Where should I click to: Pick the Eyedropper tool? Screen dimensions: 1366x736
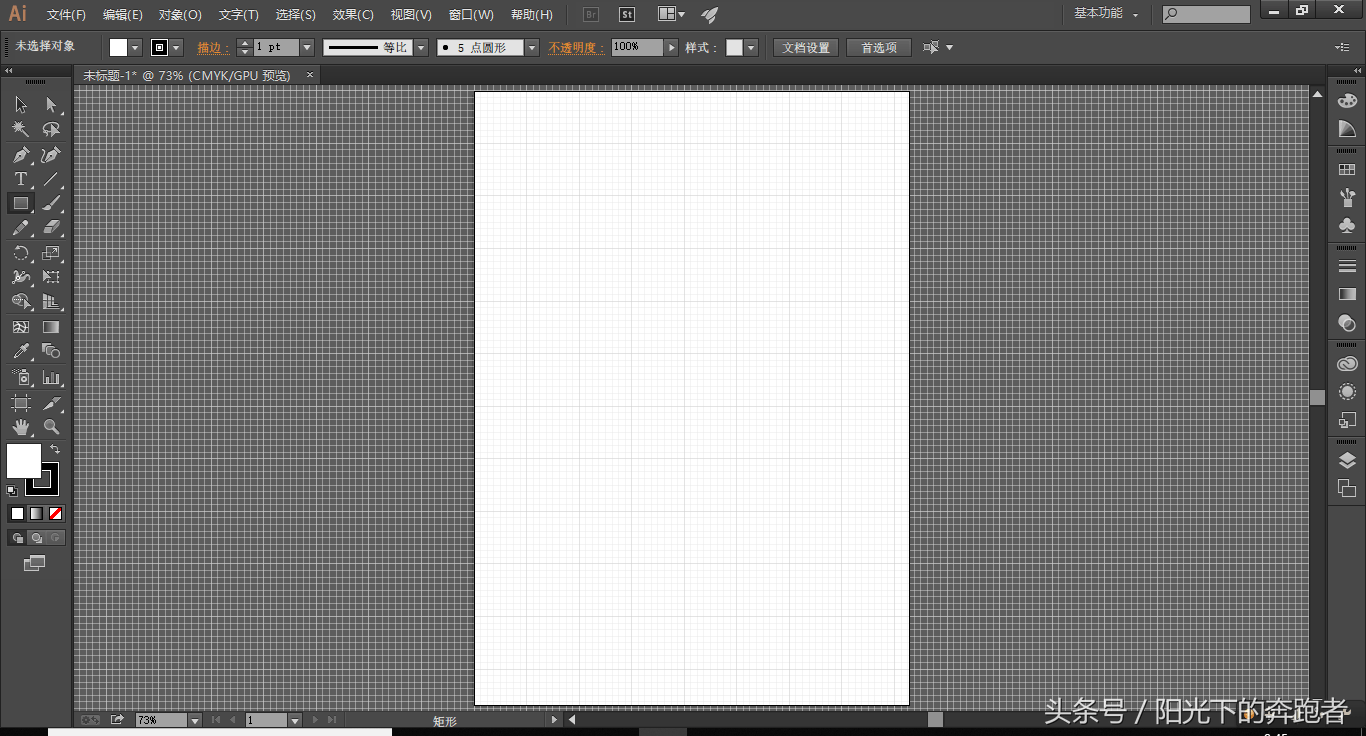click(x=20, y=352)
